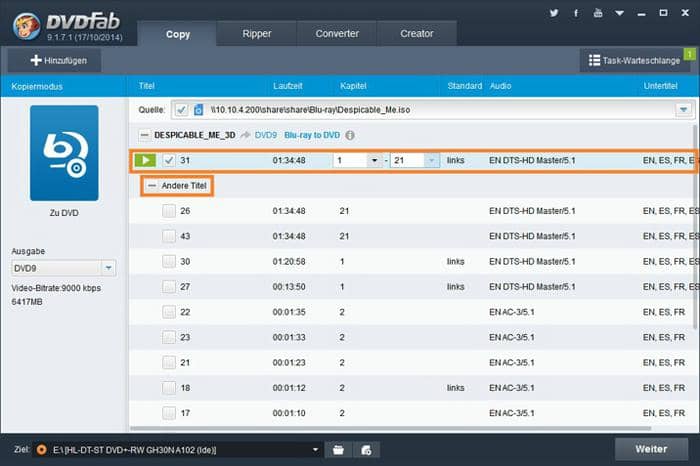Screen dimensions: 700x466
Task: Uncheck the checkbox for title 31
Action: tap(169, 160)
